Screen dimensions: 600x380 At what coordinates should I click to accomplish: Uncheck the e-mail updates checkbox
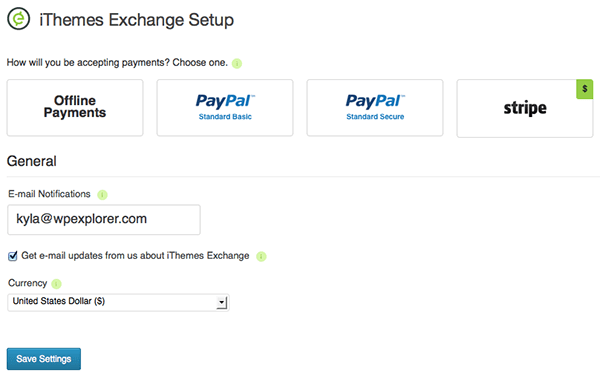tap(13, 256)
